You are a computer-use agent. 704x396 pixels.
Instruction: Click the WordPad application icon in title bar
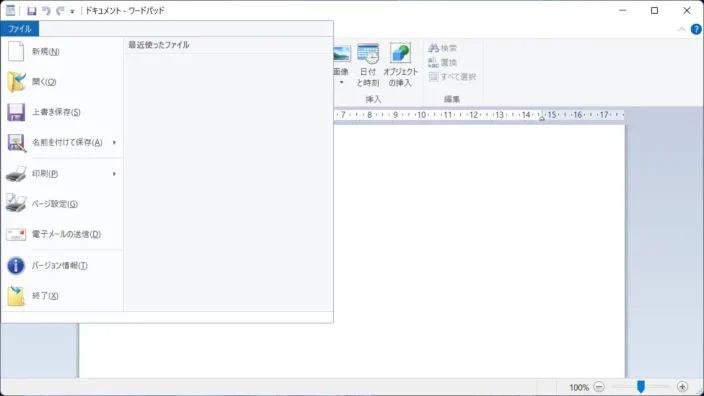tap(10, 10)
